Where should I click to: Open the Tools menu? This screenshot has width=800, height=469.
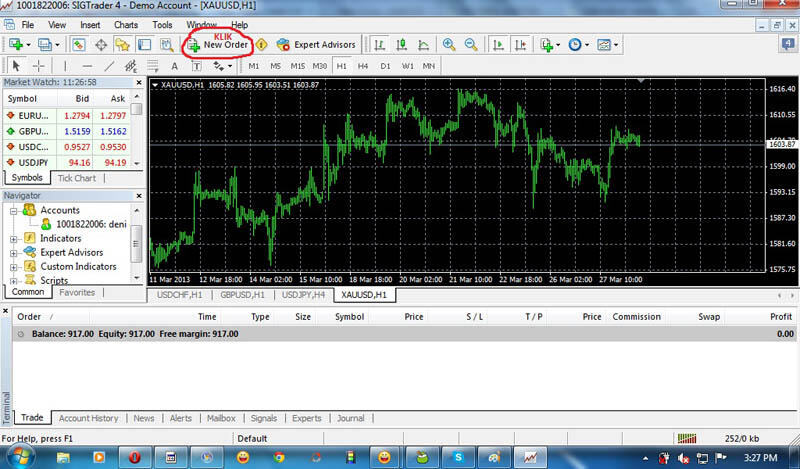coord(162,24)
